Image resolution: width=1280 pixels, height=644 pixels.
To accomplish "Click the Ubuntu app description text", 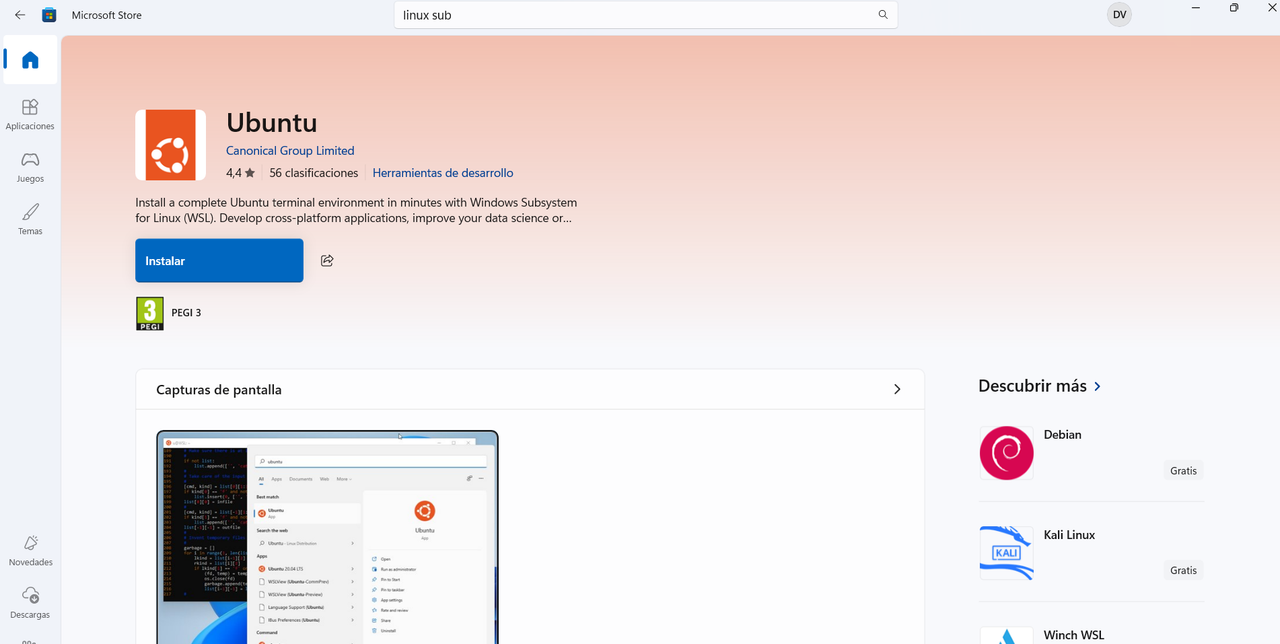I will click(x=357, y=209).
